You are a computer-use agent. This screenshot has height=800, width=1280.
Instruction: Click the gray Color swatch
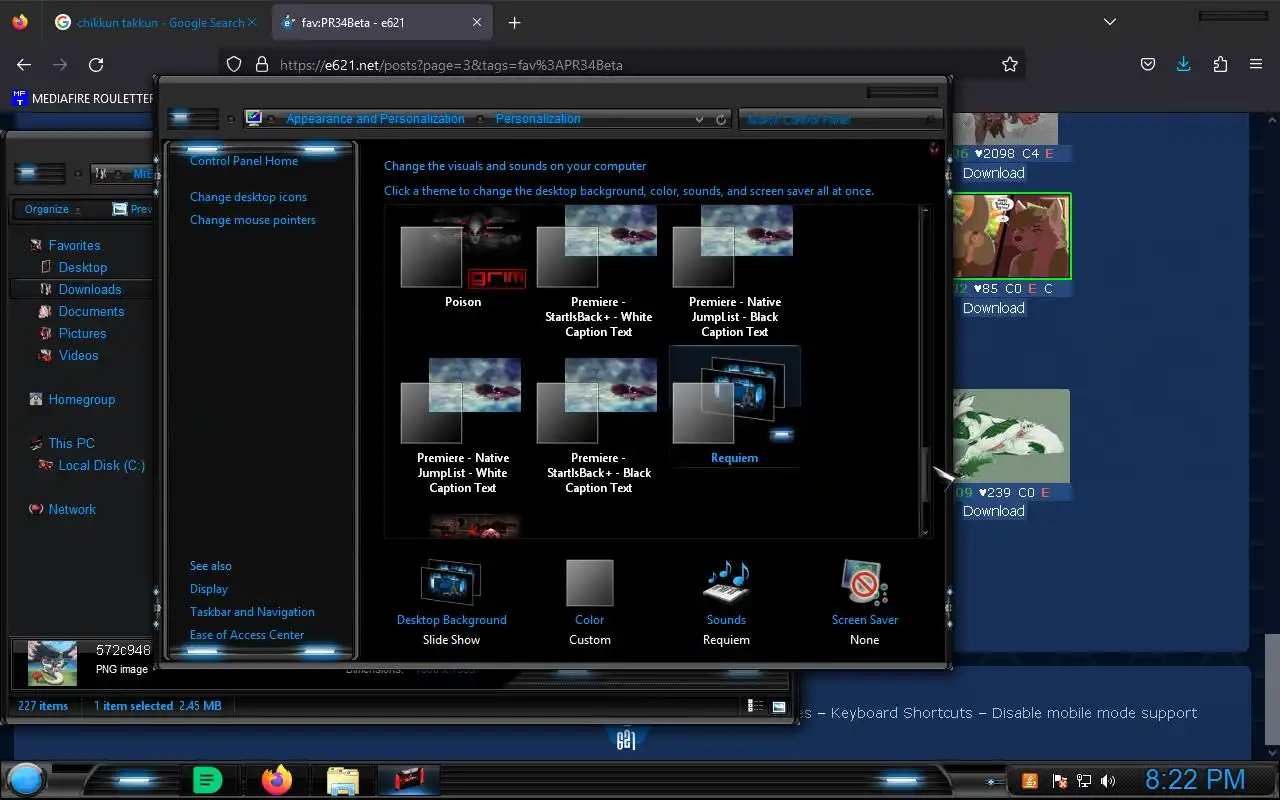589,583
